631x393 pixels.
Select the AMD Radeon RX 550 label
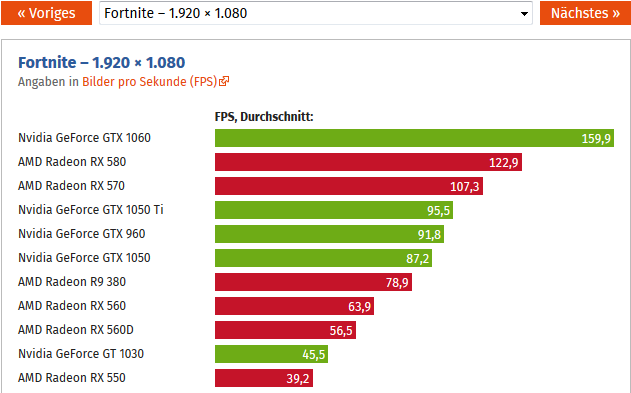coord(72,378)
